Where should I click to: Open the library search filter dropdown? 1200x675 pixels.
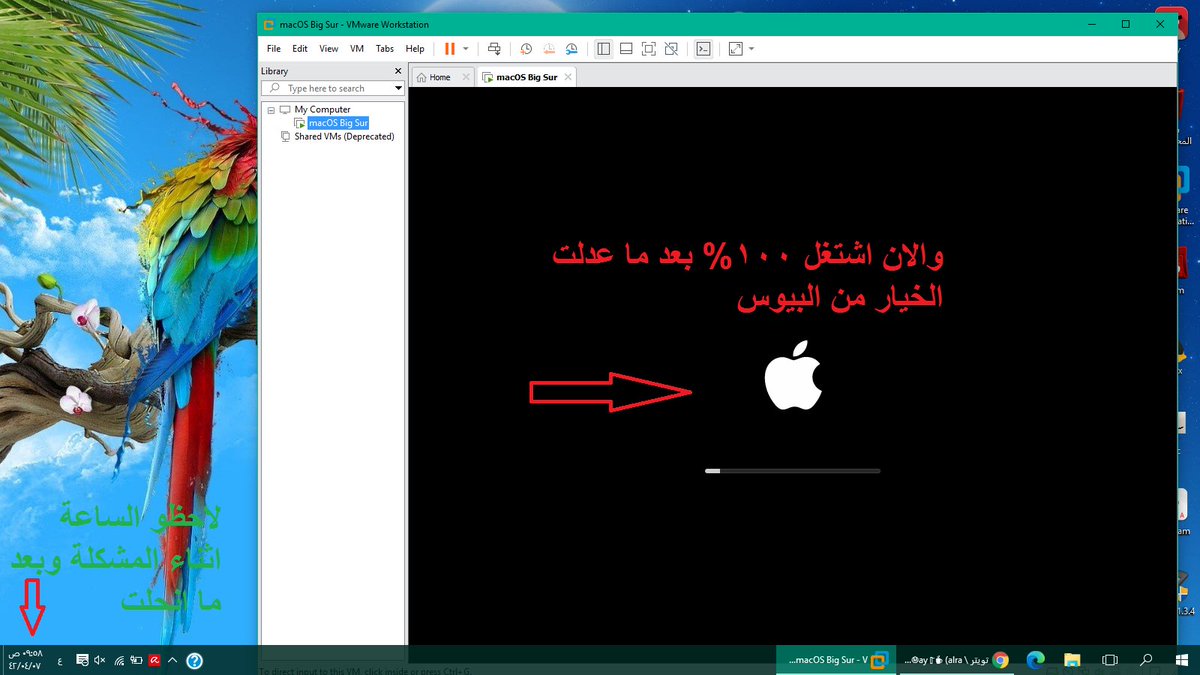[x=398, y=88]
